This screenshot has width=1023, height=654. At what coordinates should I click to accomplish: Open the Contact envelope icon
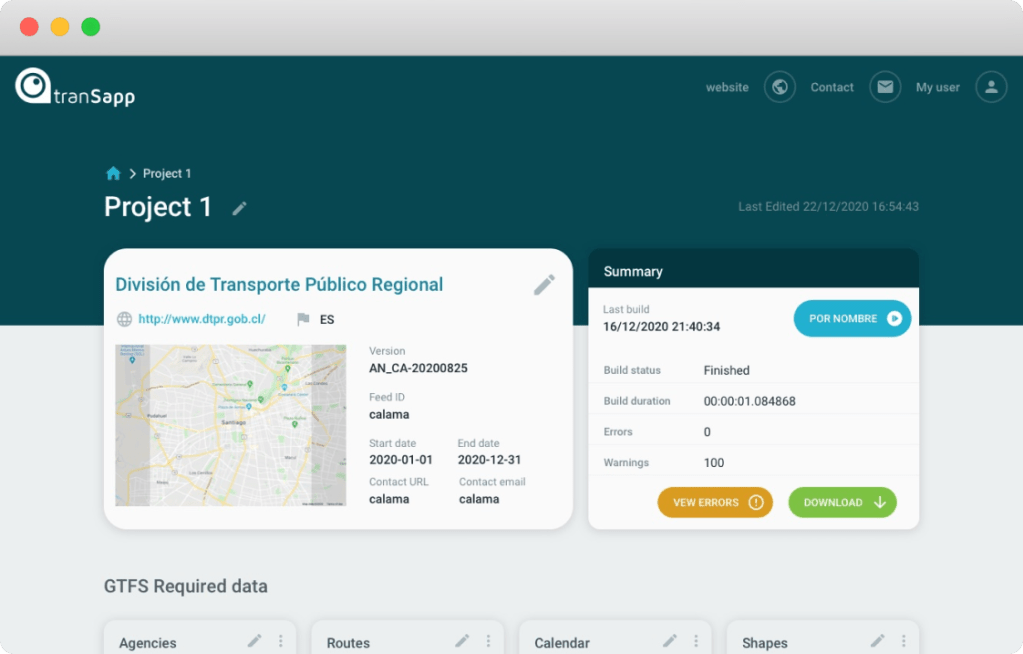(884, 87)
